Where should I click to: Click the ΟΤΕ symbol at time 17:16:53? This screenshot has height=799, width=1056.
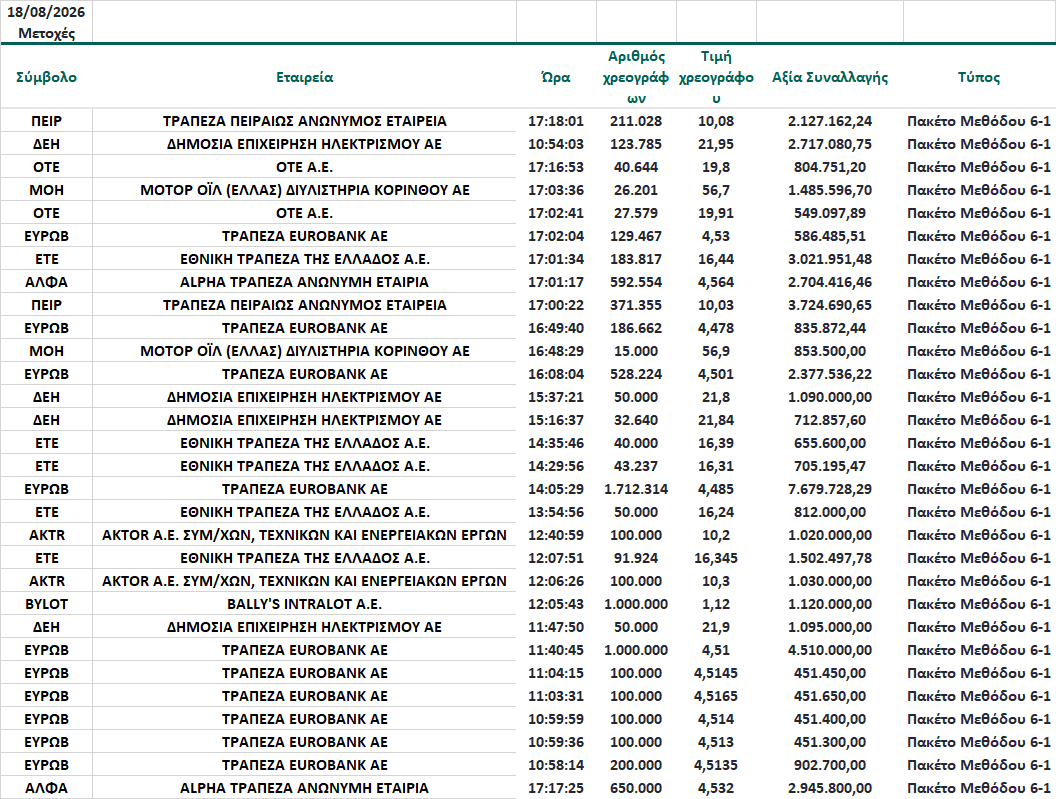pos(46,167)
